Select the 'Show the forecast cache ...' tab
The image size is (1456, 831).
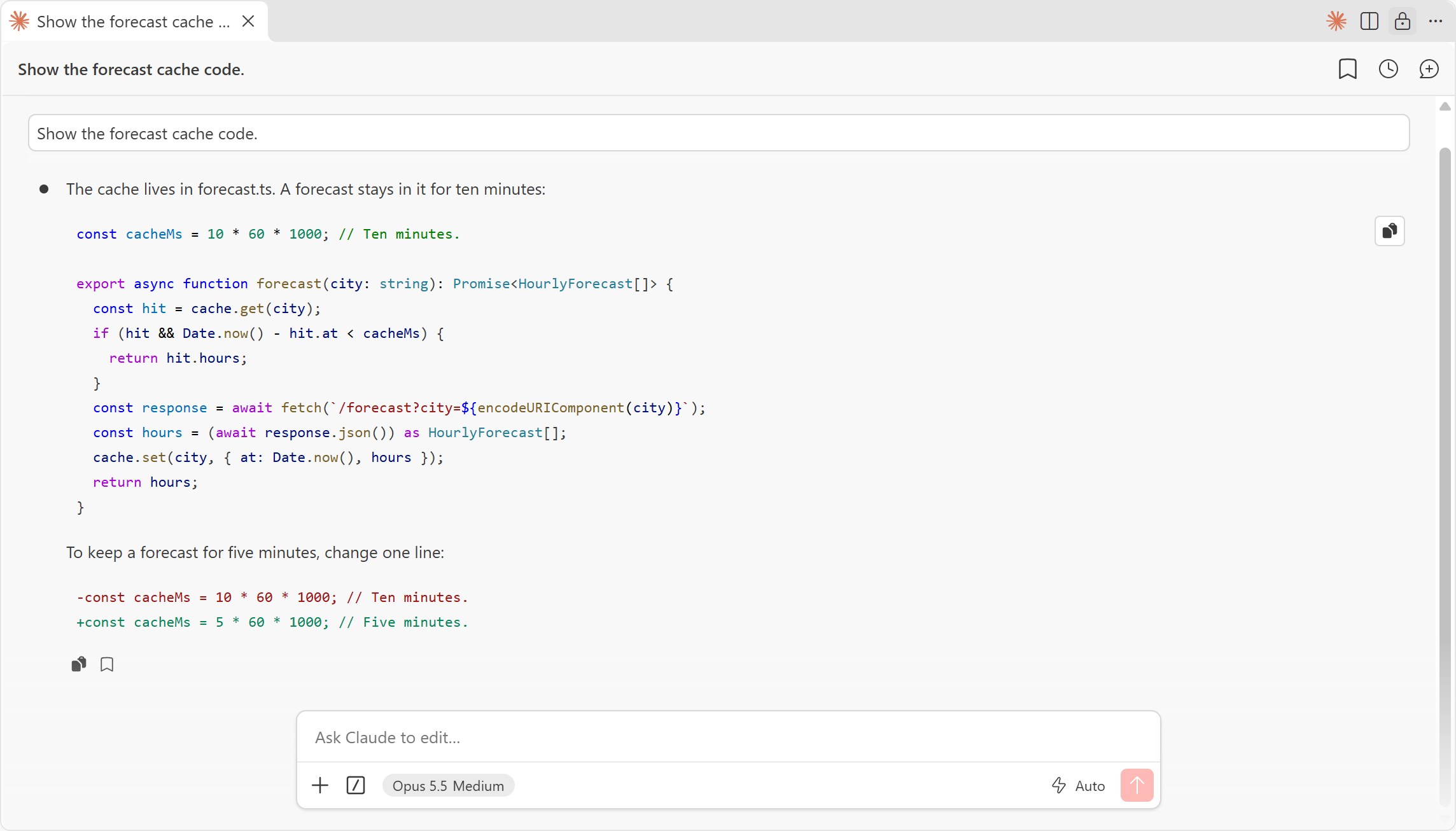point(134,22)
